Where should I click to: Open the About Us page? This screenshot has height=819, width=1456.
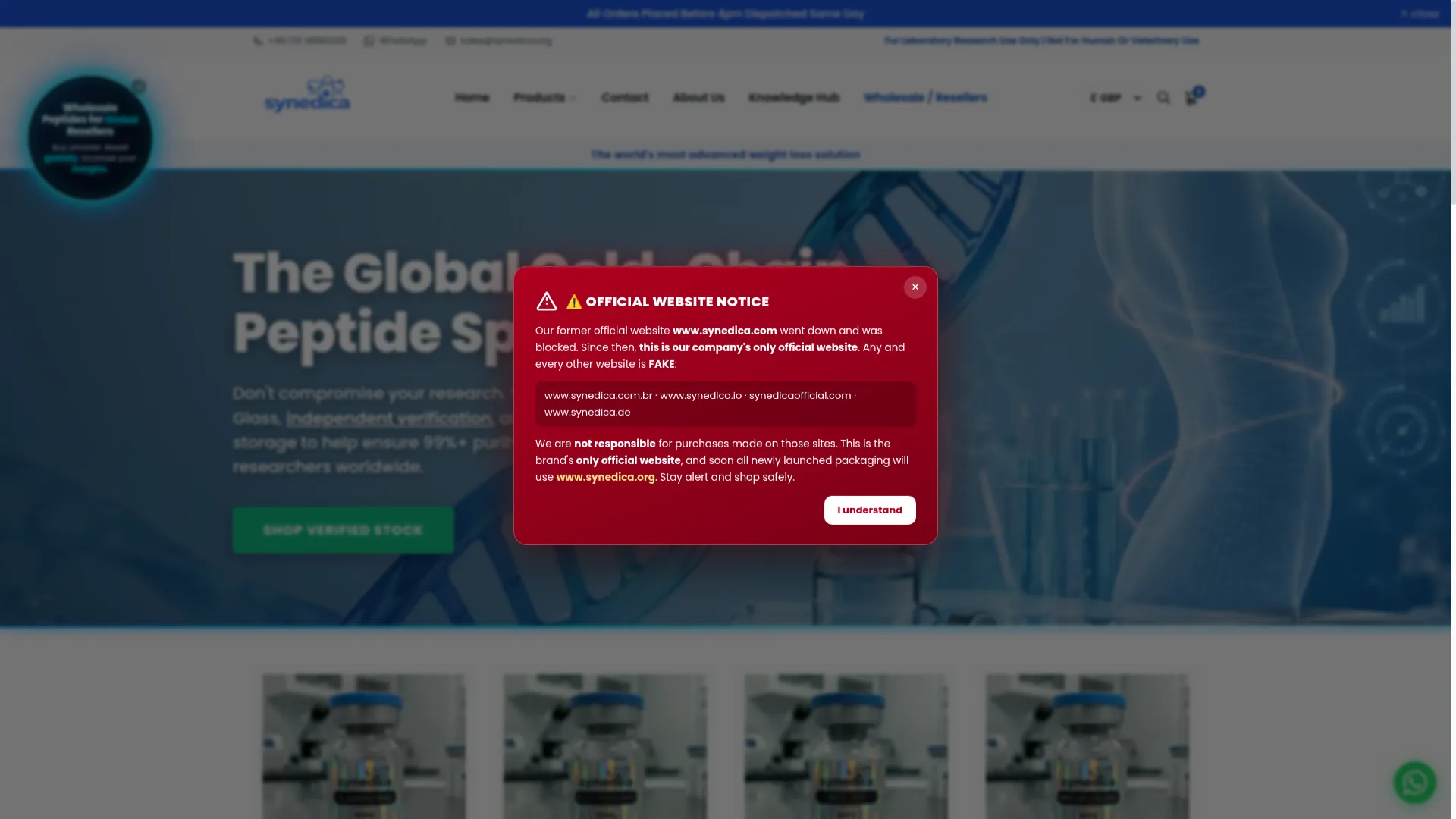[x=698, y=98]
